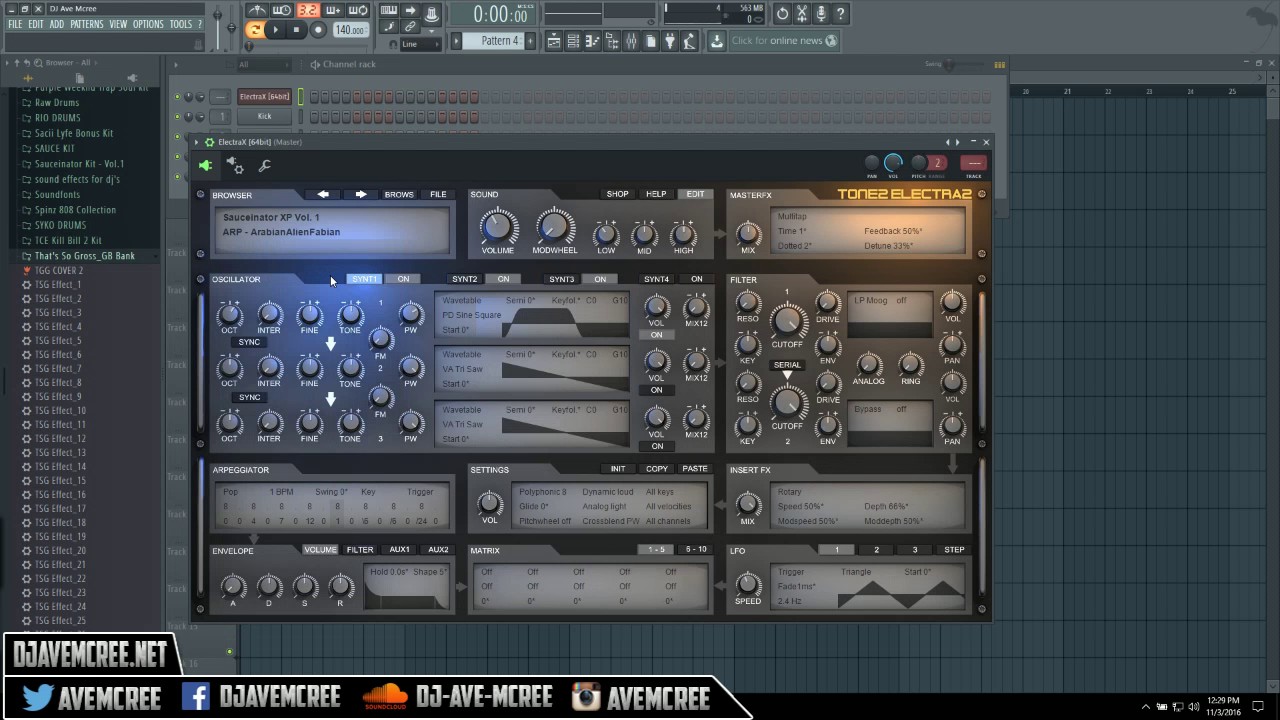The image size is (1280, 720).
Task: Click COPY in Settings section
Action: (x=657, y=469)
